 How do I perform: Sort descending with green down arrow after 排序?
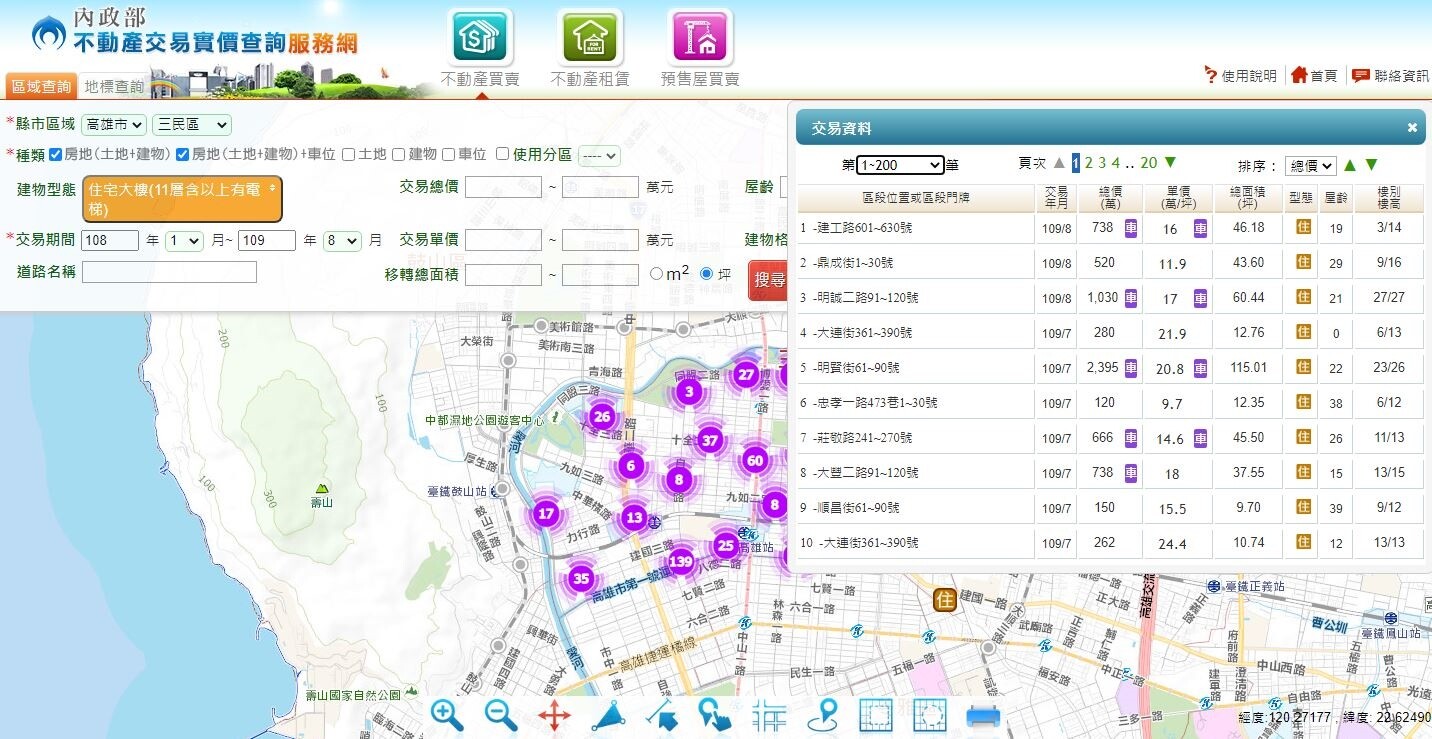1371,165
